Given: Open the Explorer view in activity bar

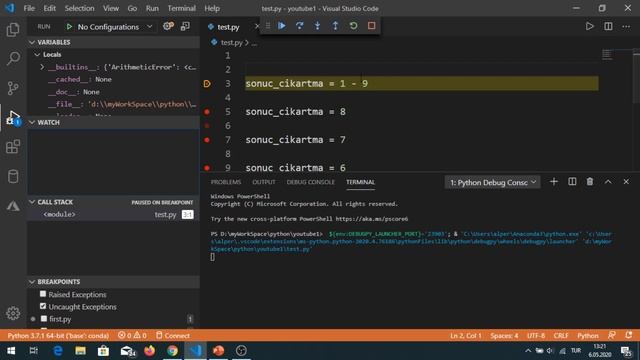Looking at the screenshot, I should coord(13,29).
